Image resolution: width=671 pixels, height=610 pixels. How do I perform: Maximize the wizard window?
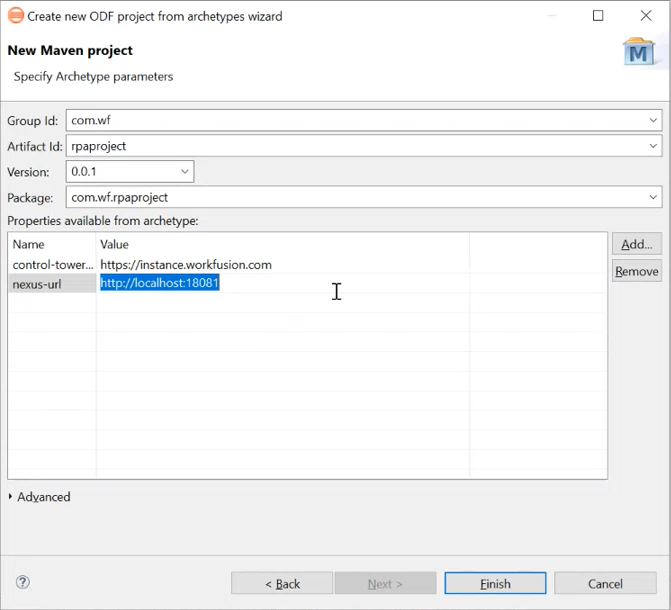[598, 16]
